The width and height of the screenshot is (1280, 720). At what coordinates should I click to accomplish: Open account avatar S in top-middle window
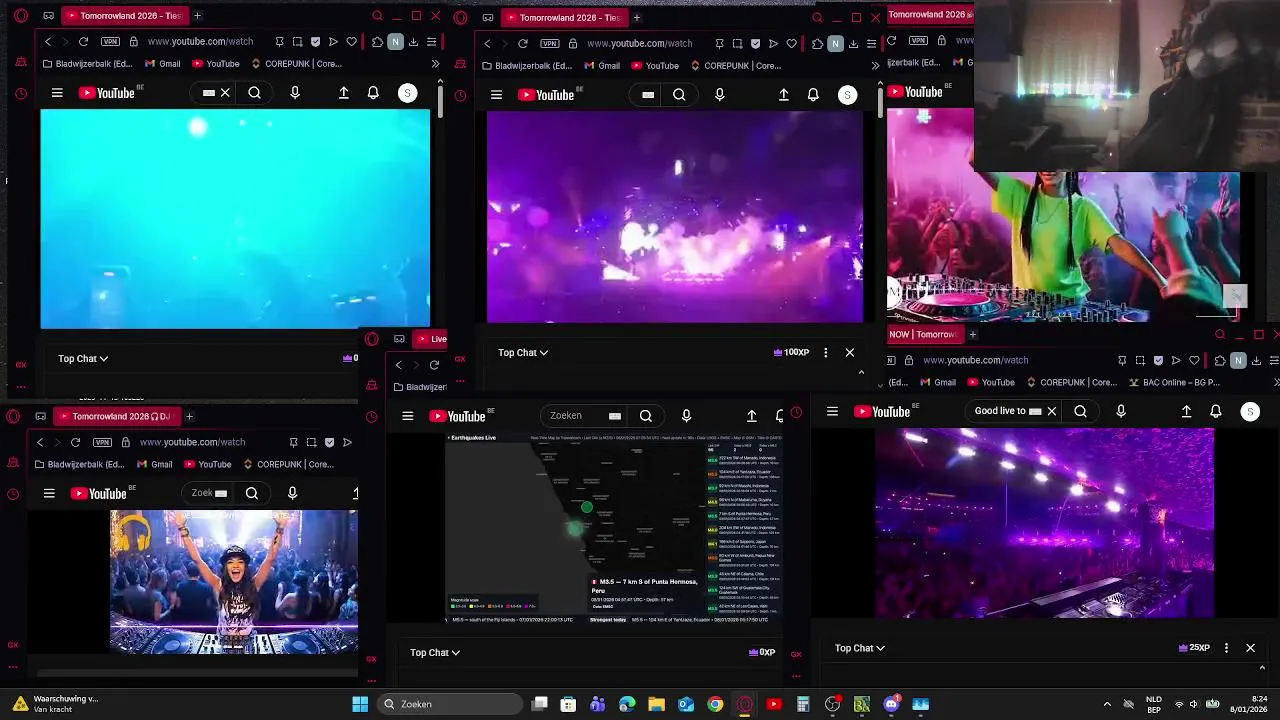pos(847,95)
